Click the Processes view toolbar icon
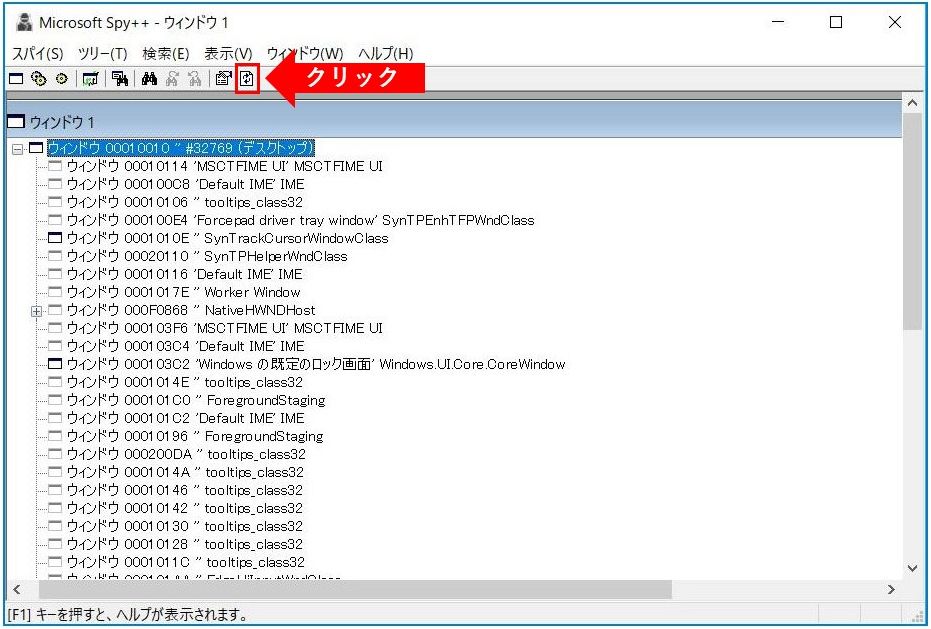Viewport: 931px width, 629px height. pos(39,78)
